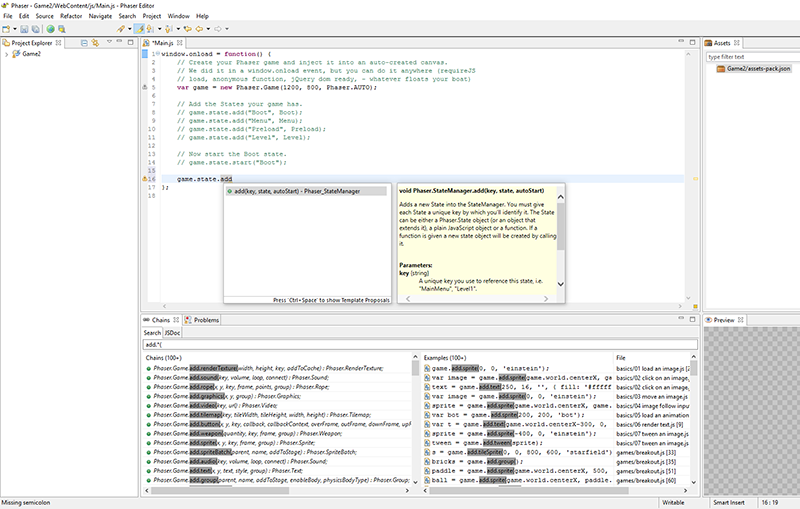The image size is (800, 509).
Task: Click the New file toolbar icon
Action: (x=8, y=30)
